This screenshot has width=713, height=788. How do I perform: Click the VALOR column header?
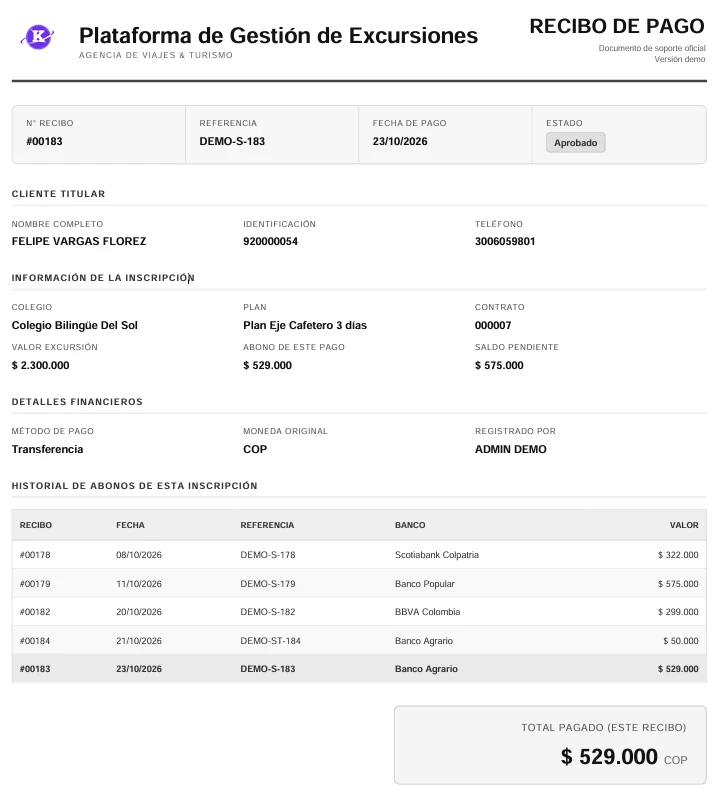pyautogui.click(x=684, y=525)
